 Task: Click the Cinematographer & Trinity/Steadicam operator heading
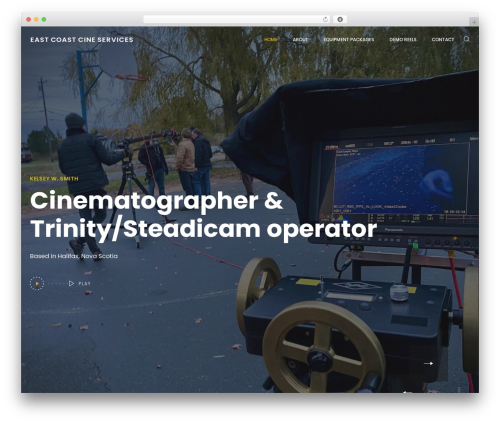pos(203,215)
